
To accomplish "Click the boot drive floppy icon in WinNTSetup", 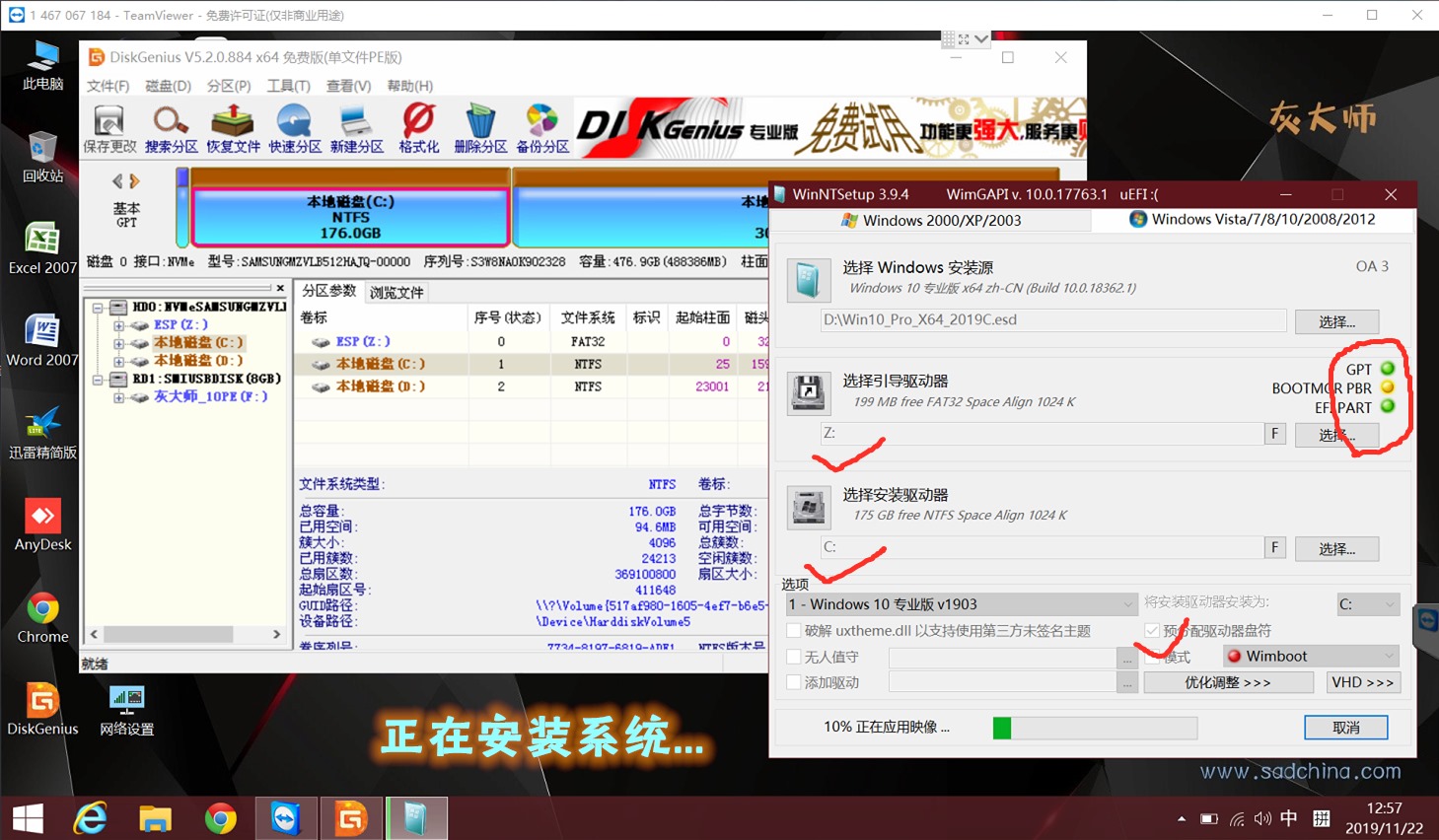I will 808,392.
